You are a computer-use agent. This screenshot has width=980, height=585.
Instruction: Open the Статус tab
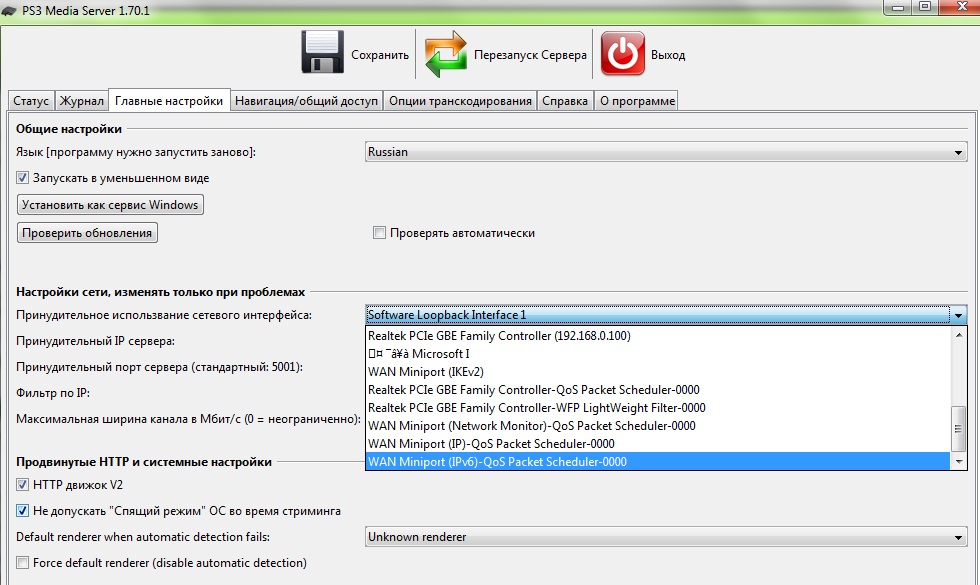31,101
